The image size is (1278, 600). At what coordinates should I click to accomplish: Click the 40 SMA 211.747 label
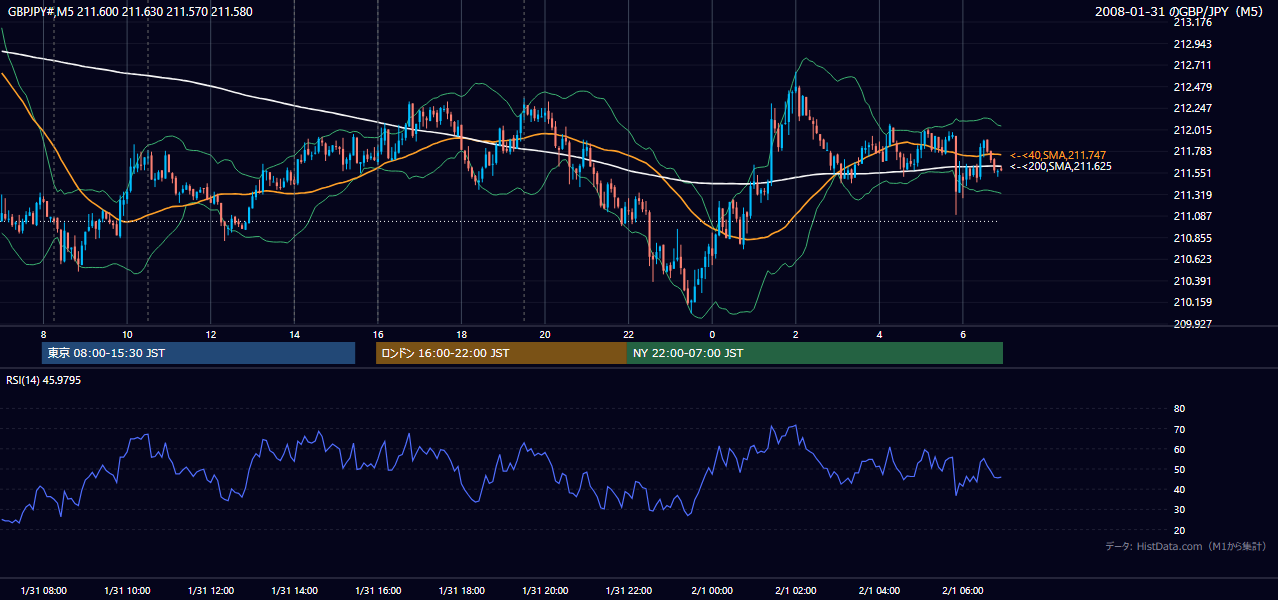1058,155
